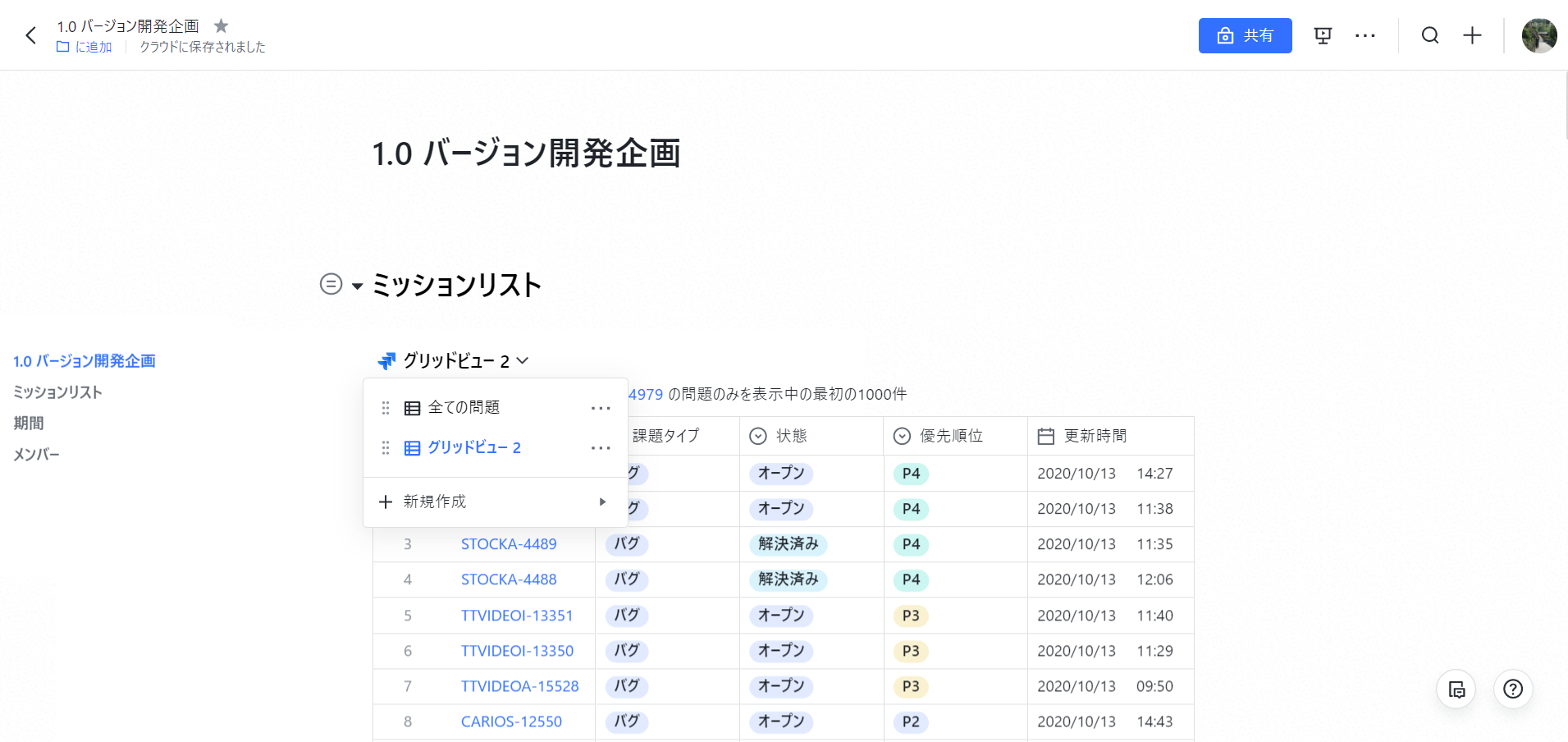Click the circled comment icon beside ミッションリスト

click(x=331, y=284)
